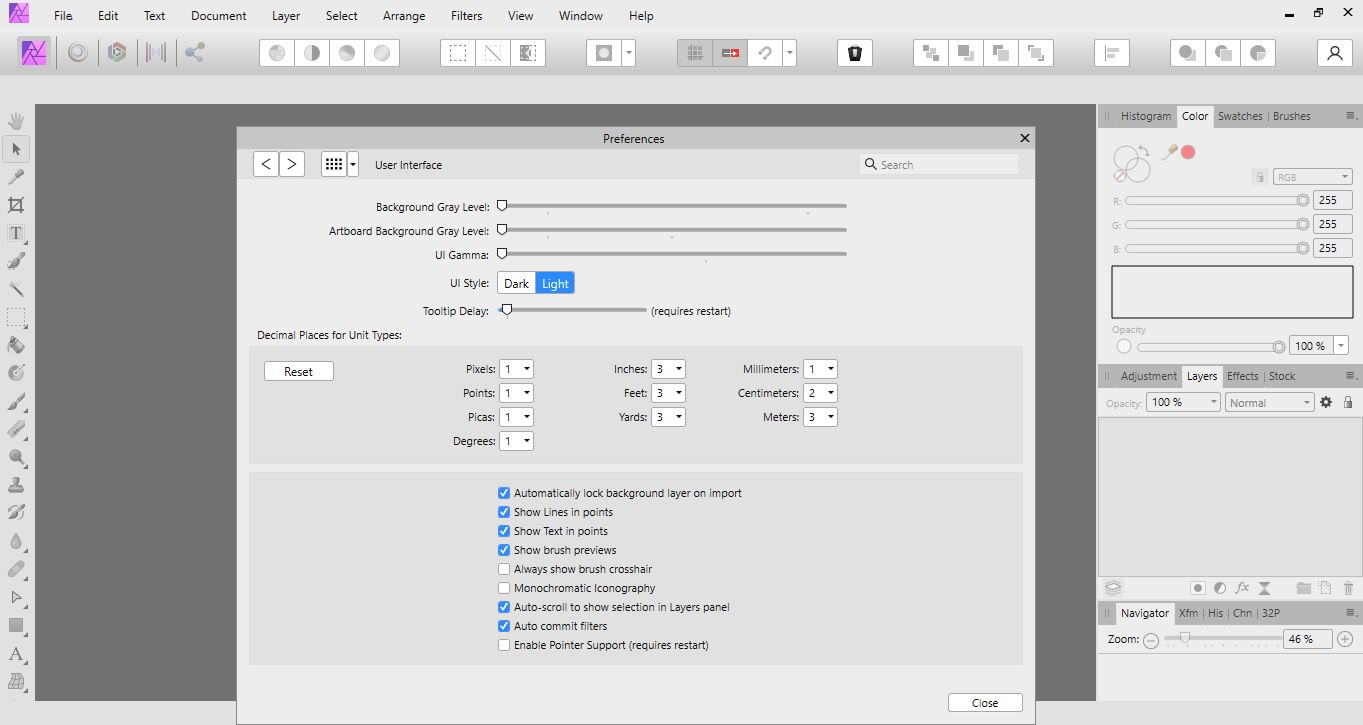
Task: Click the UI Gamma slider handle
Action: 502,254
